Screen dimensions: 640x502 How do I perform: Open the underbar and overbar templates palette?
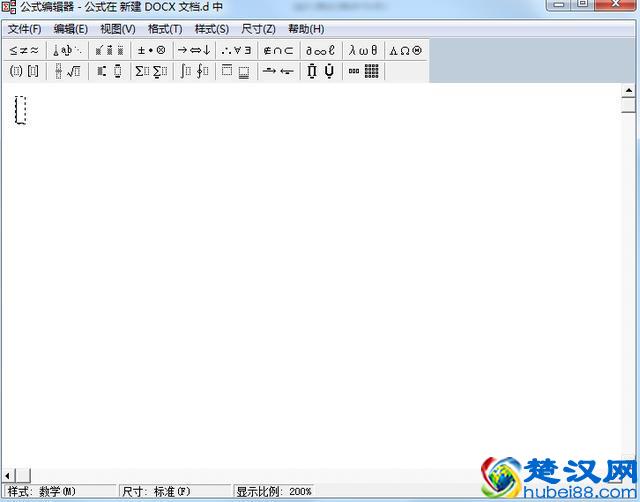236,71
